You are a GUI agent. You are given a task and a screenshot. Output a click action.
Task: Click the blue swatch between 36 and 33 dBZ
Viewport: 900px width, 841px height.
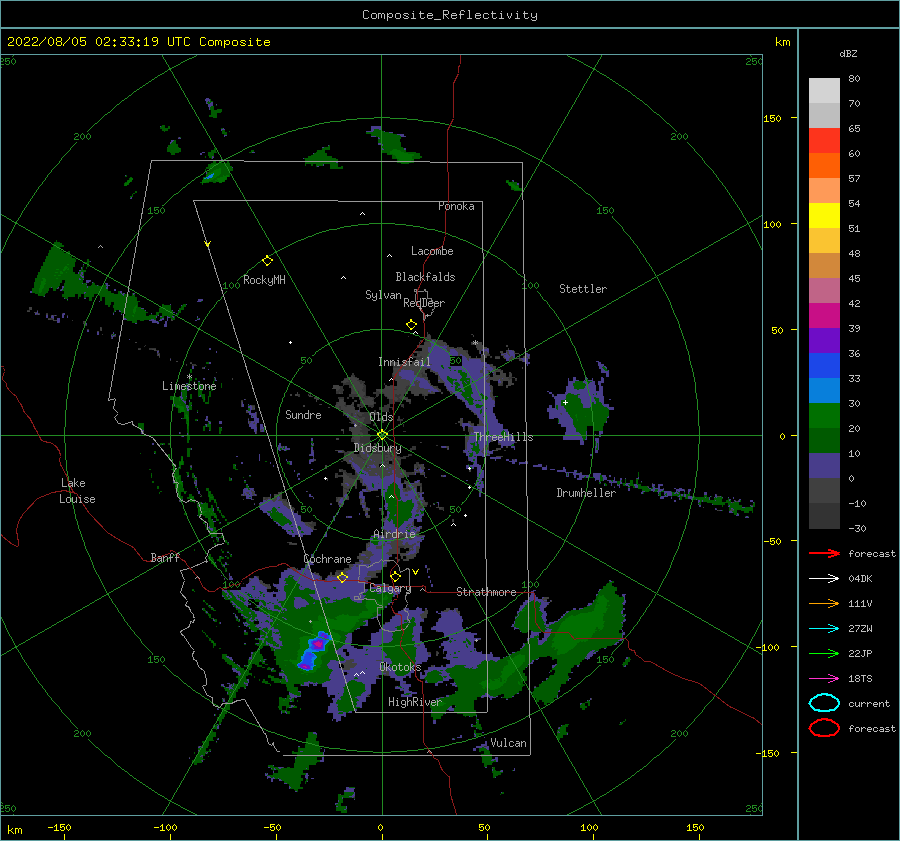(x=824, y=366)
